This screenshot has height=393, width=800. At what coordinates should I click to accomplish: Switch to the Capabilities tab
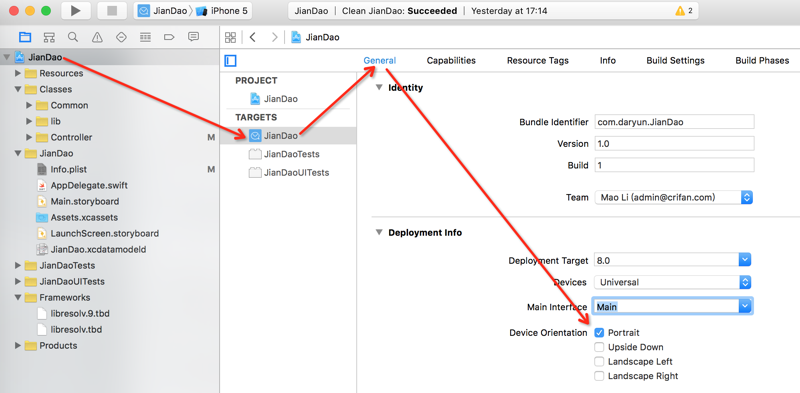click(451, 61)
